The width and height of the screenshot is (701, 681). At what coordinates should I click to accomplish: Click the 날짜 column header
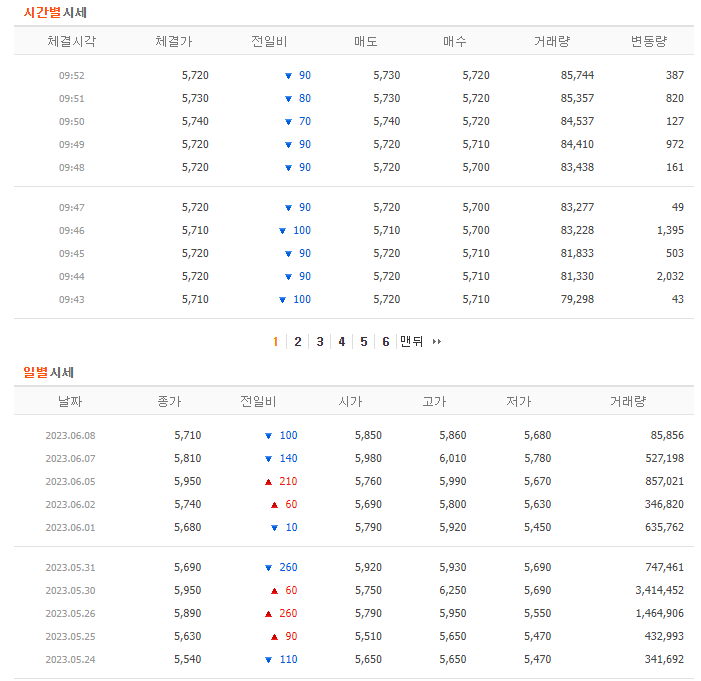pyautogui.click(x=70, y=401)
